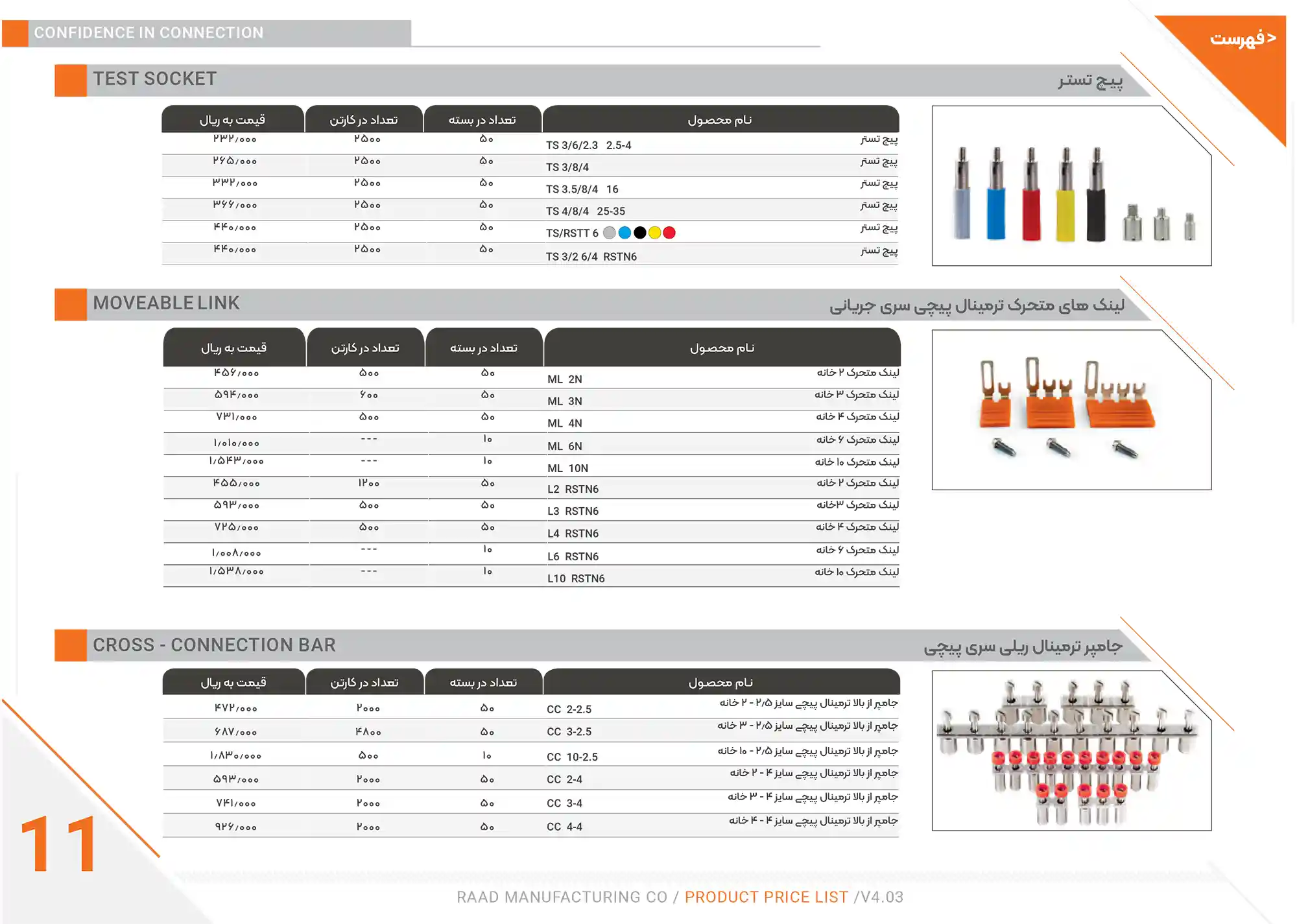This screenshot has height=924, width=1297.
Task: Click the MOVEABLE LINK section heading
Action: click(166, 303)
